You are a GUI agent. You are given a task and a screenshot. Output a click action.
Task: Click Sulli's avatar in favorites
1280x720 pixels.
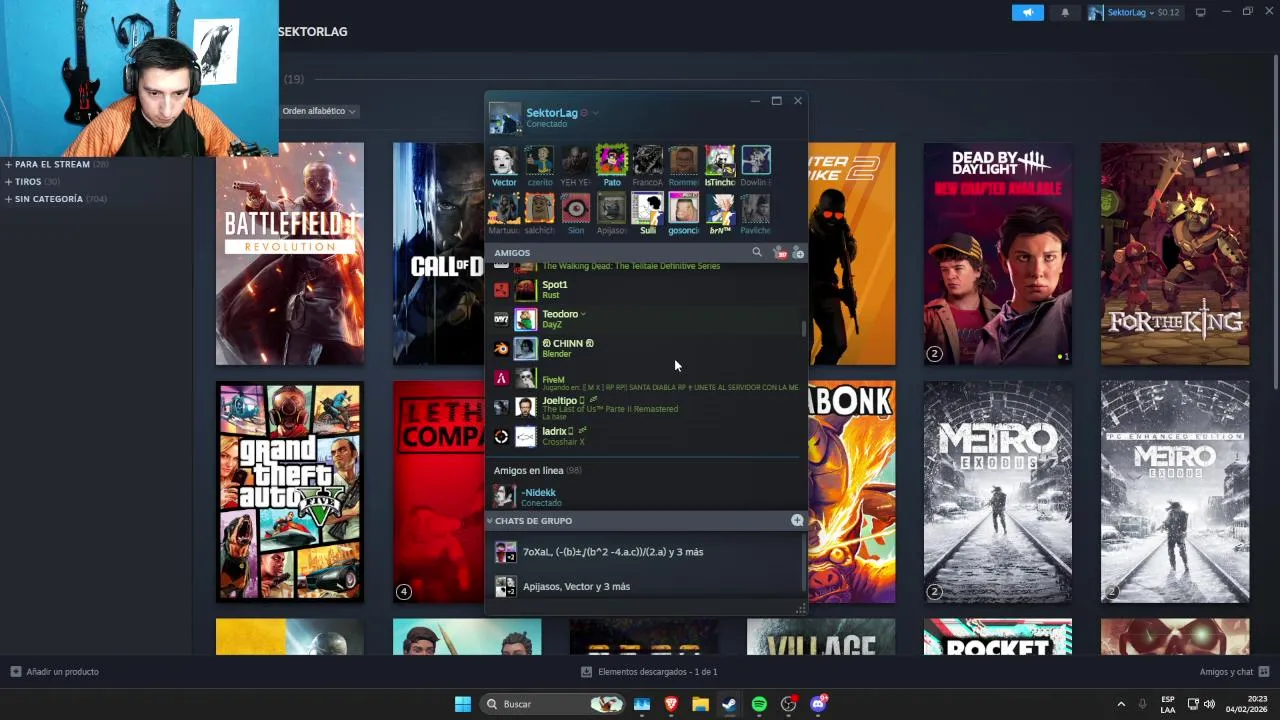click(648, 208)
